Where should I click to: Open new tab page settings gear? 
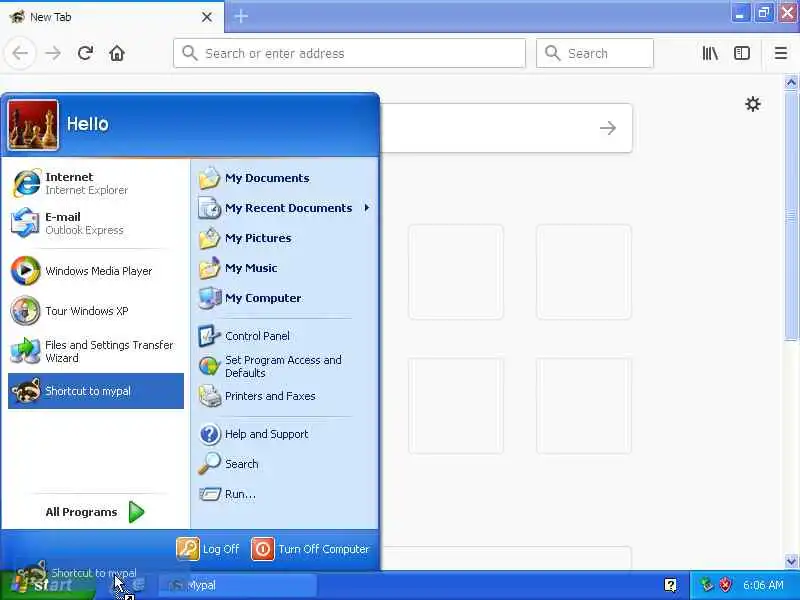tap(753, 104)
